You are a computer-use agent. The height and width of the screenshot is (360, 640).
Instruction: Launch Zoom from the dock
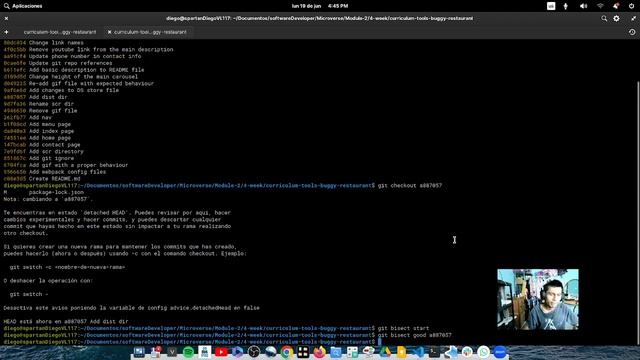[x=500, y=352]
